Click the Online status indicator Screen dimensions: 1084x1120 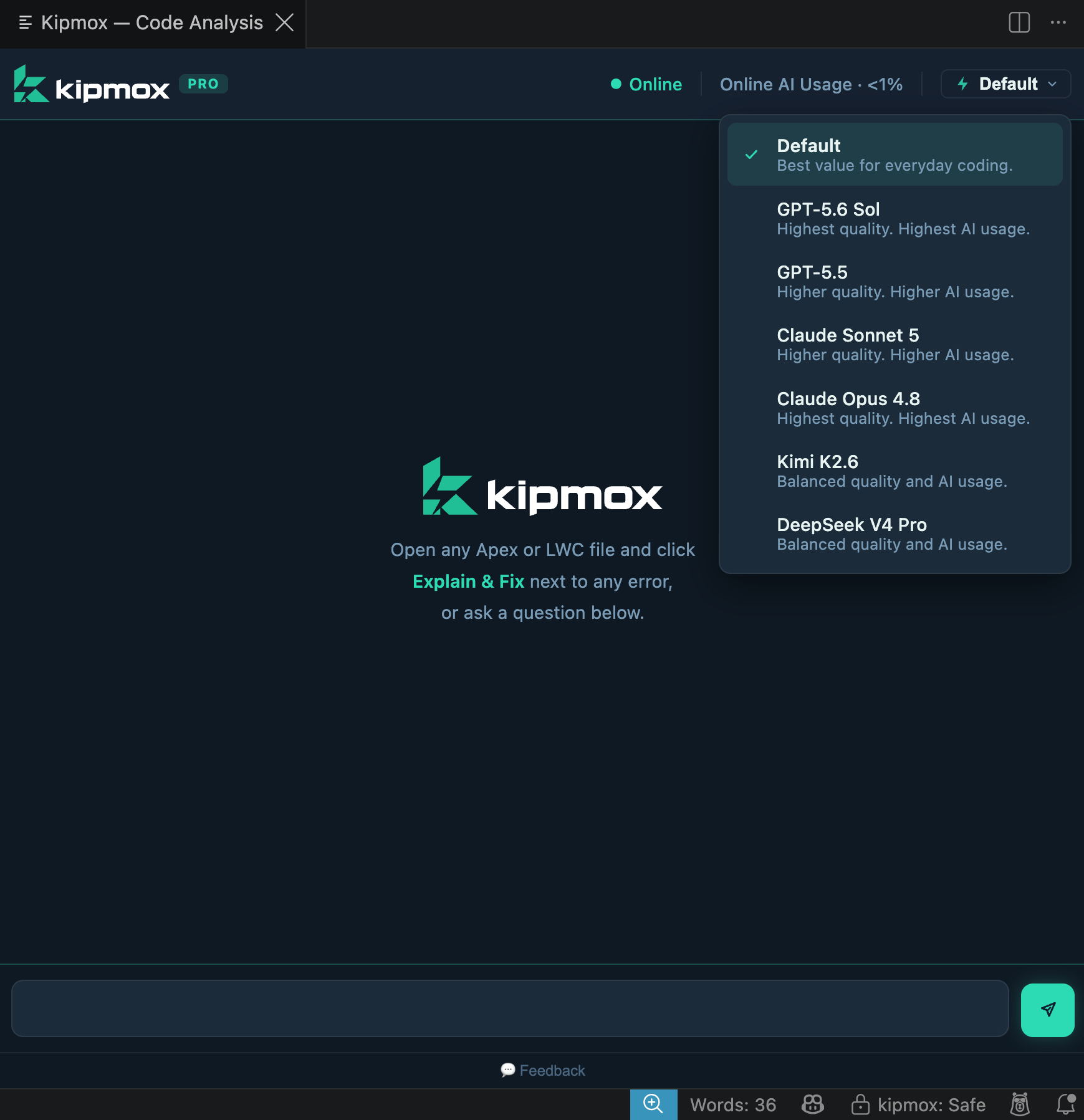pos(646,84)
